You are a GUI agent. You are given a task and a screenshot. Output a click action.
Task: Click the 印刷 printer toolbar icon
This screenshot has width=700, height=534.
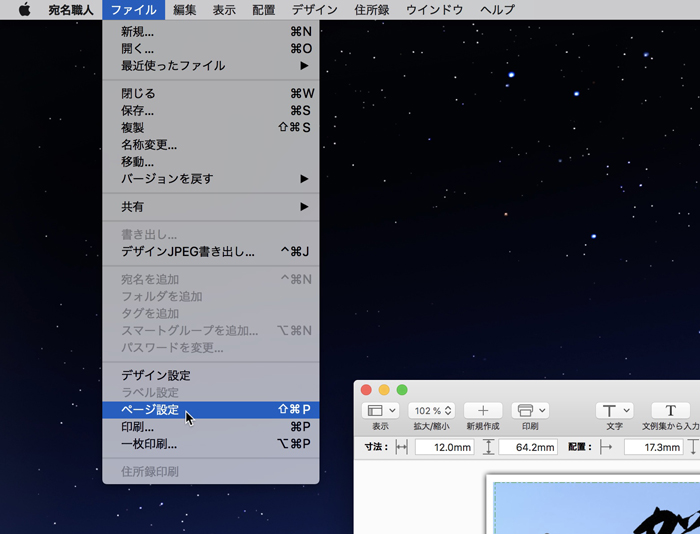click(x=530, y=410)
